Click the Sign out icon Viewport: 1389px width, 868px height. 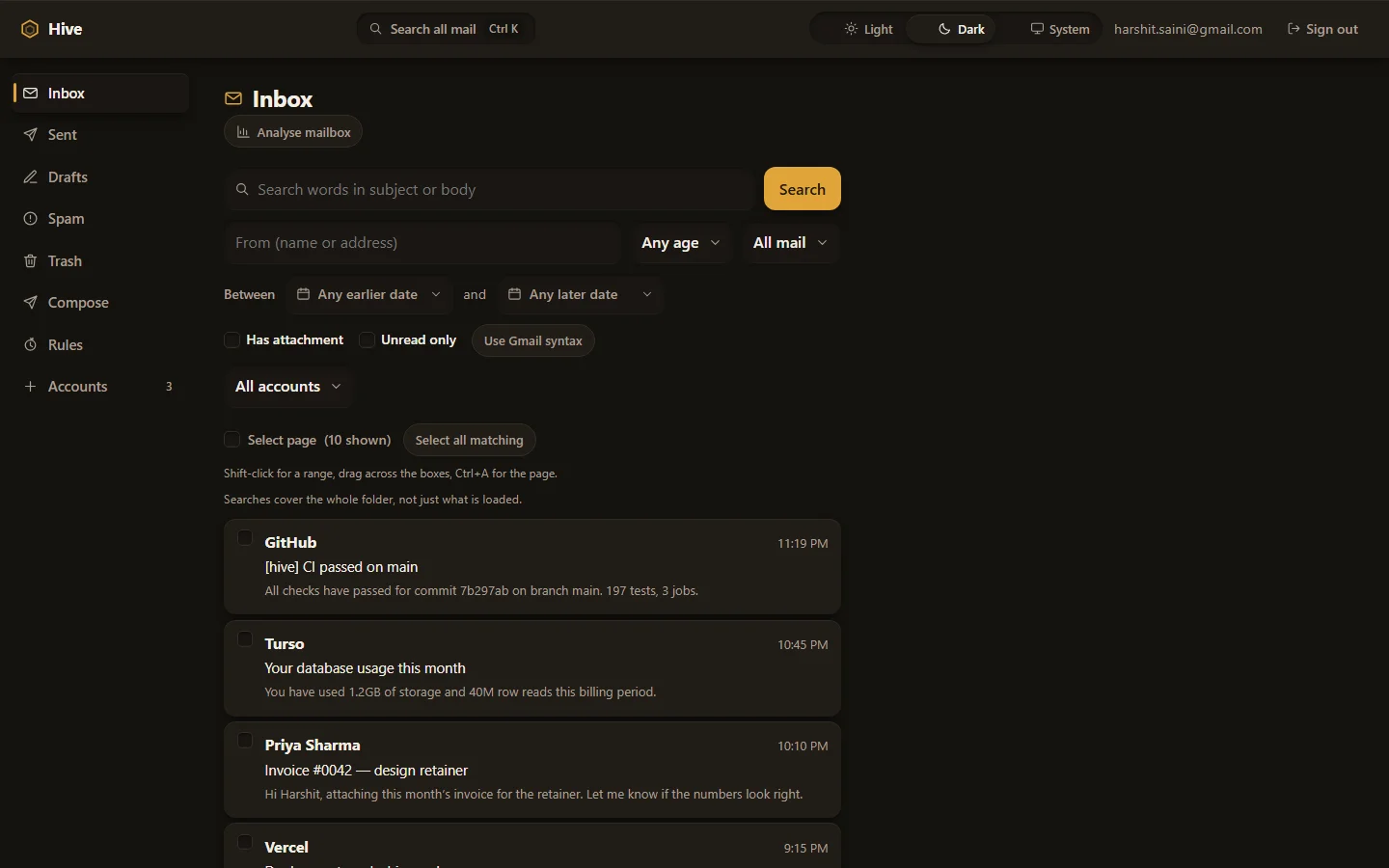(1294, 29)
